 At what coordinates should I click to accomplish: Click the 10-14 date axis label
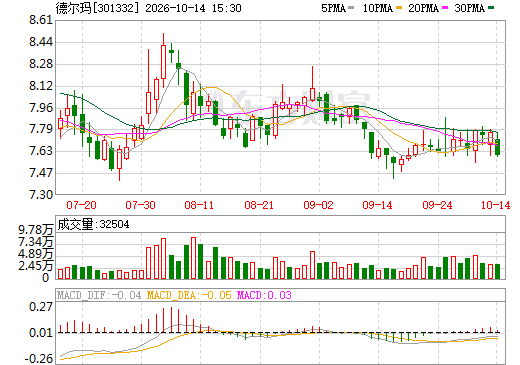(x=495, y=205)
